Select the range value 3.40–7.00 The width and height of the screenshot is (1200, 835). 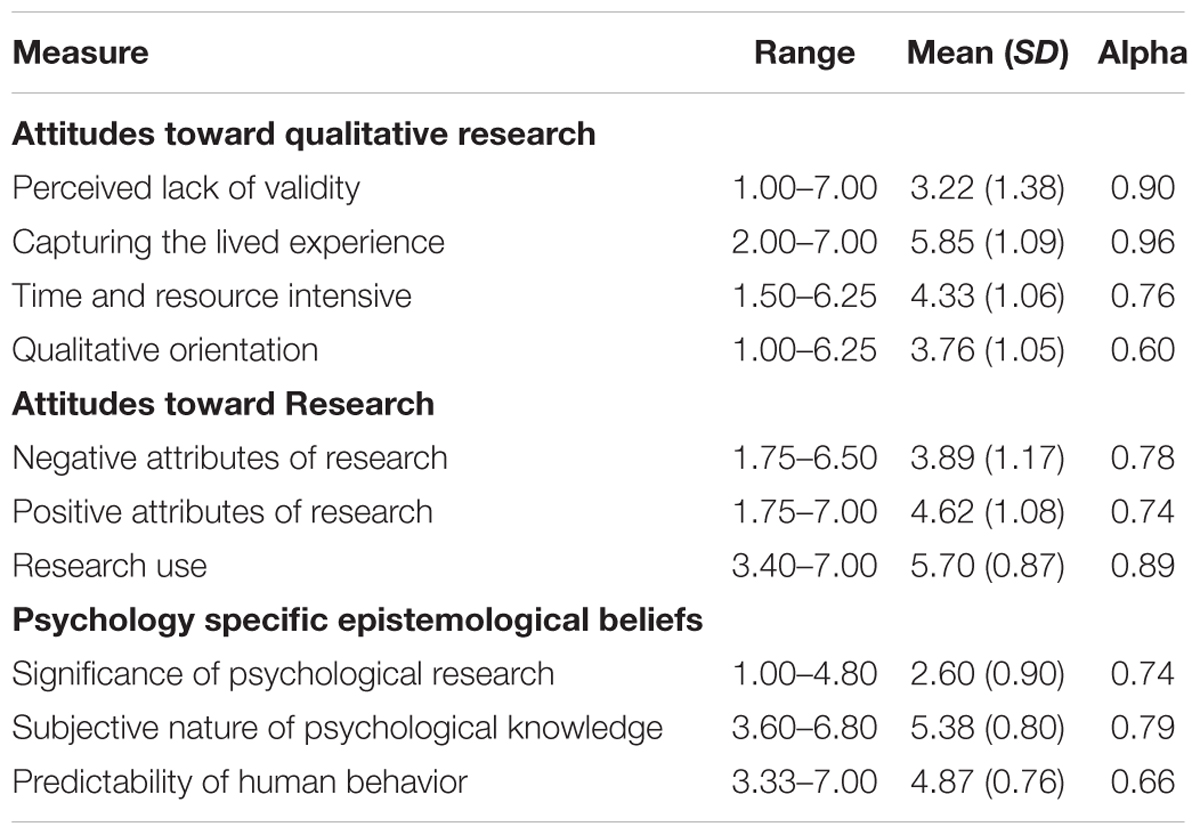coord(805,565)
